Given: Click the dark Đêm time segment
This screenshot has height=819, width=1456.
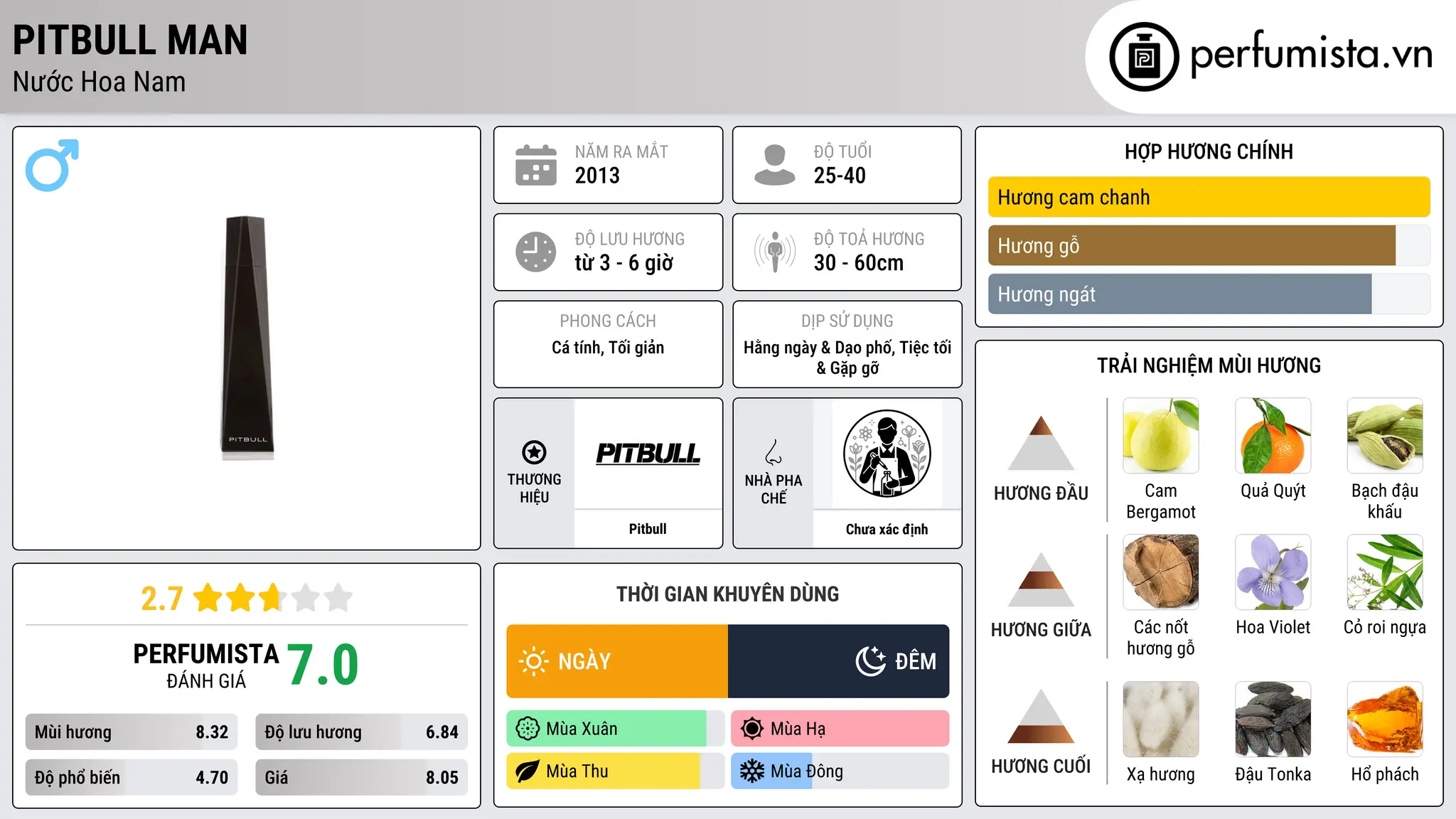Looking at the screenshot, I should (x=839, y=661).
